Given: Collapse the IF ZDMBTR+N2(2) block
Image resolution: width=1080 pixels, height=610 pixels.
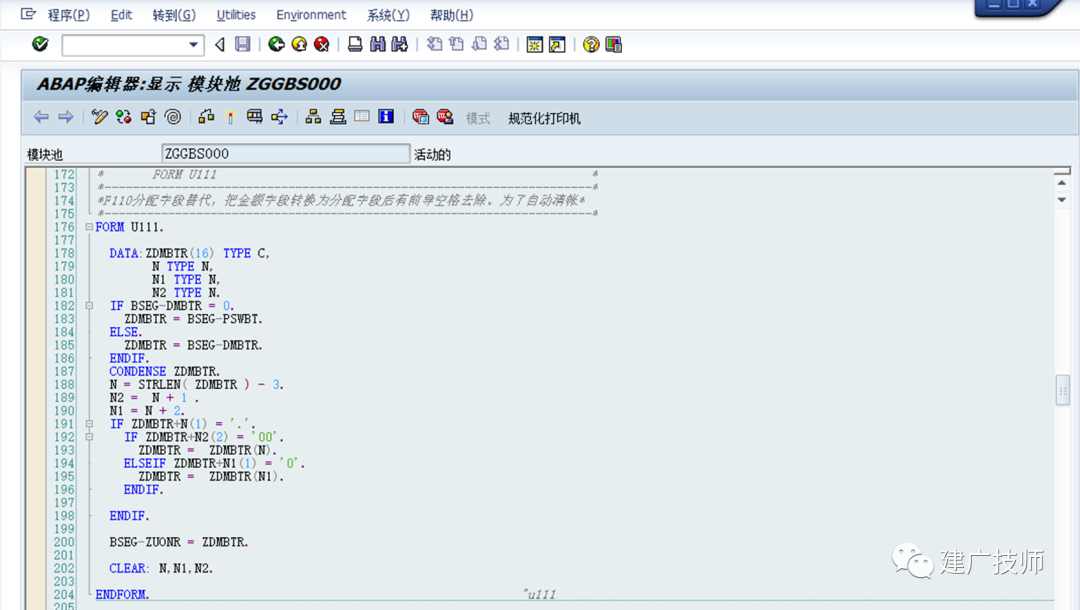Looking at the screenshot, I should point(89,437).
